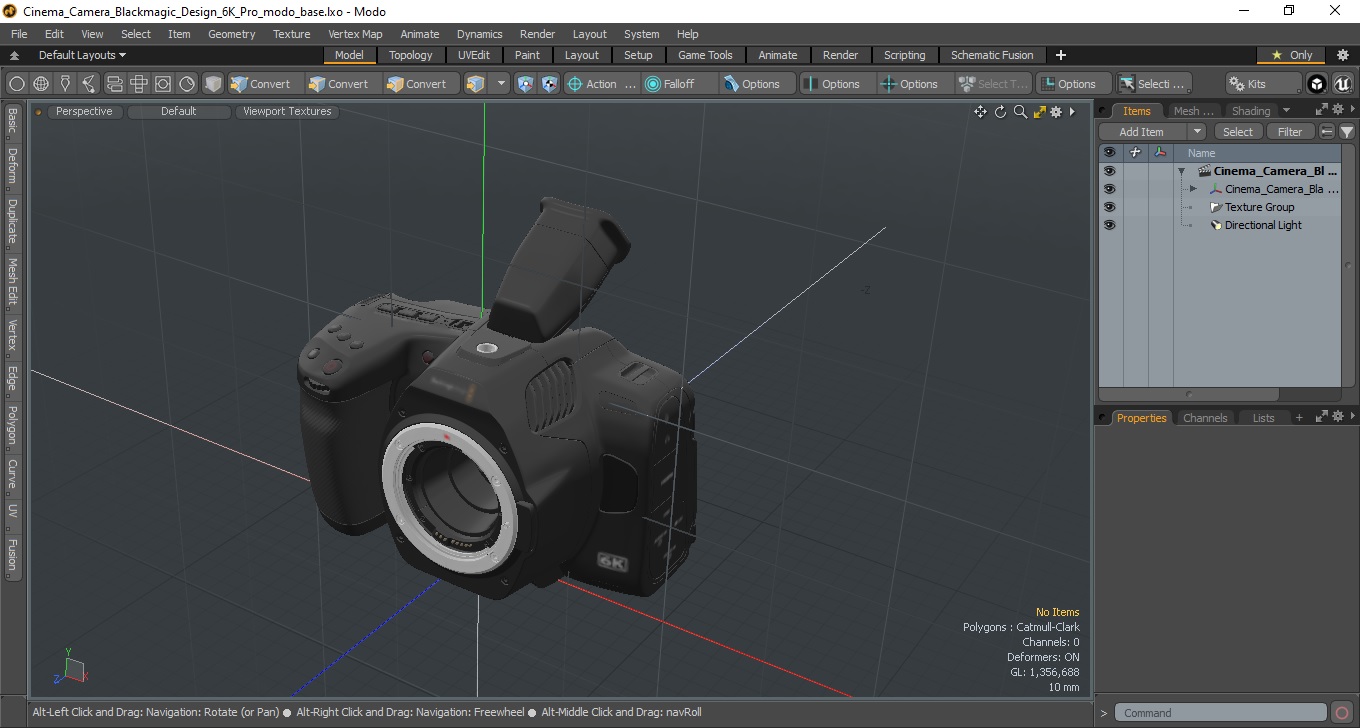
Task: Click the Items panel gear settings icon
Action: coord(1337,110)
